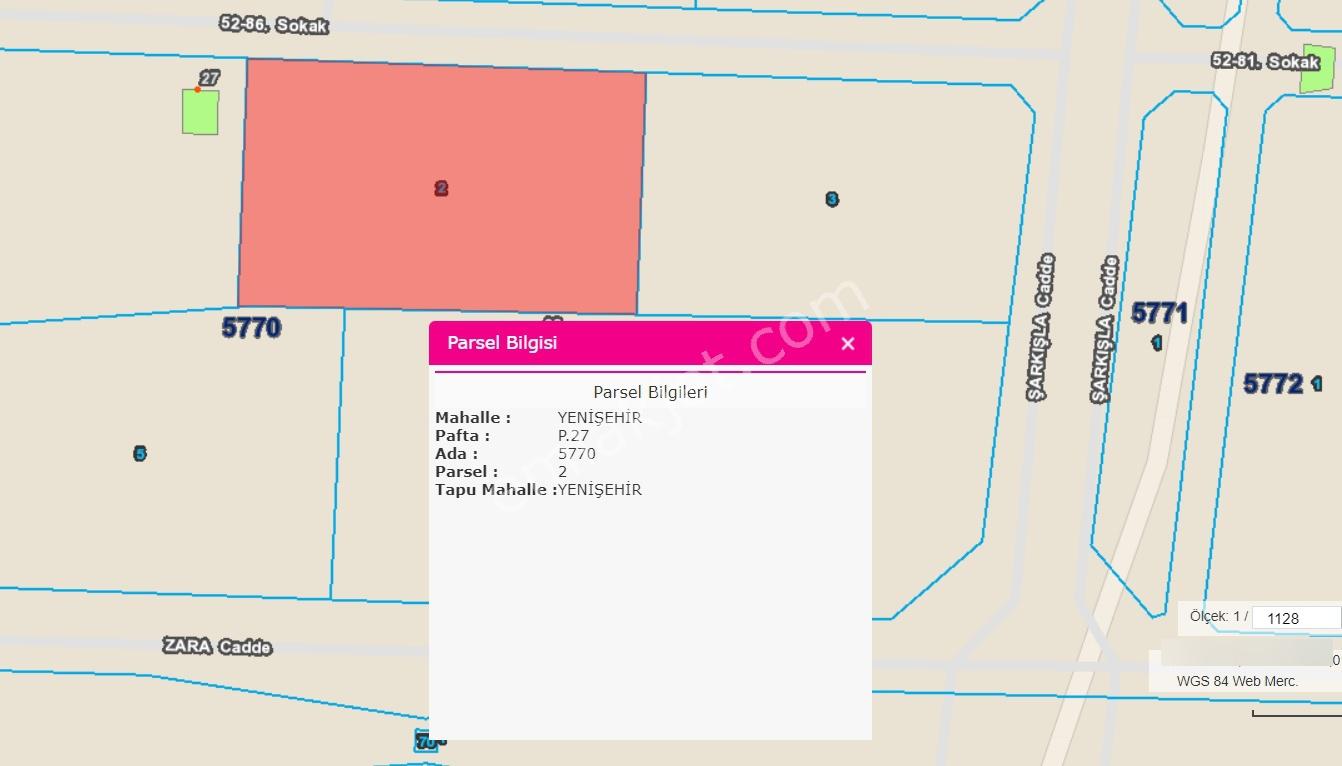Screen dimensions: 1342x766
Task: Click the Parsel Bilgileri heading
Action: click(x=650, y=392)
